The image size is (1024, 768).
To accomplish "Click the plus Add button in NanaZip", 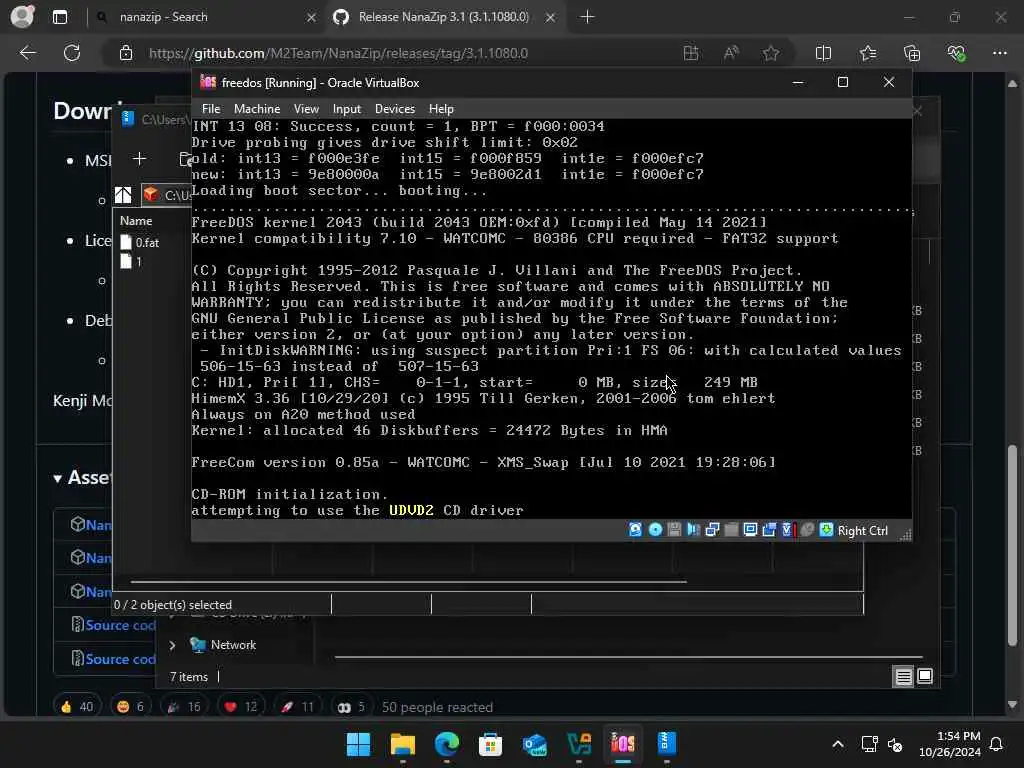I will (x=139, y=159).
